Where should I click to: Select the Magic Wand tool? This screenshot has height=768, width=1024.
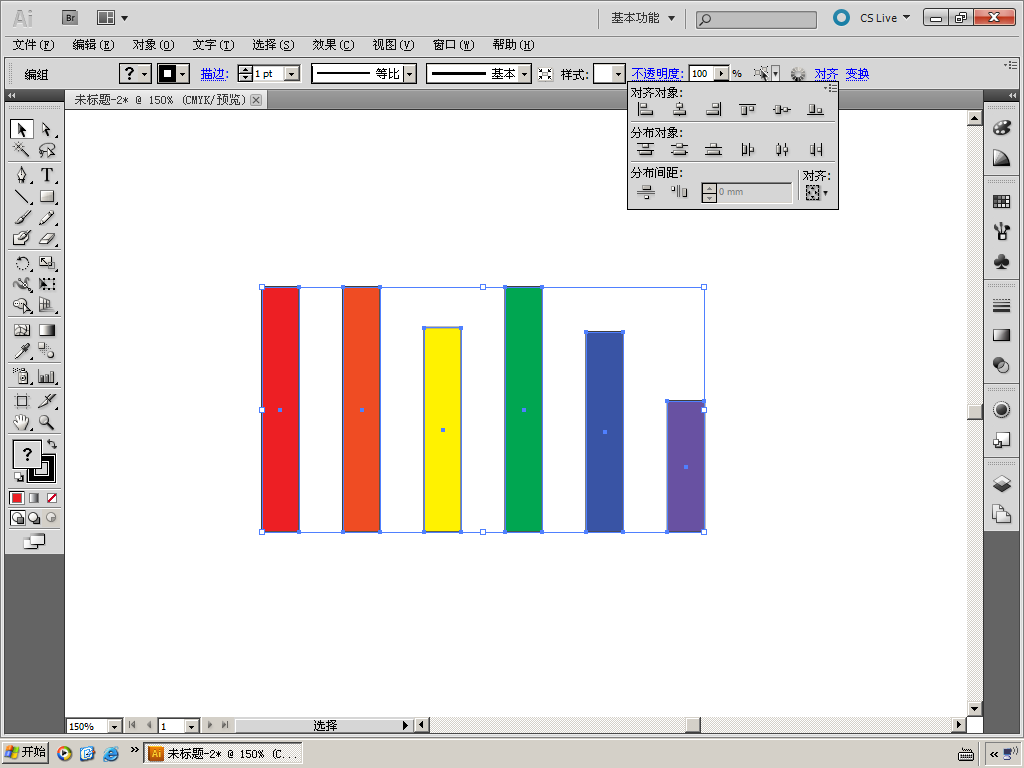(x=22, y=150)
